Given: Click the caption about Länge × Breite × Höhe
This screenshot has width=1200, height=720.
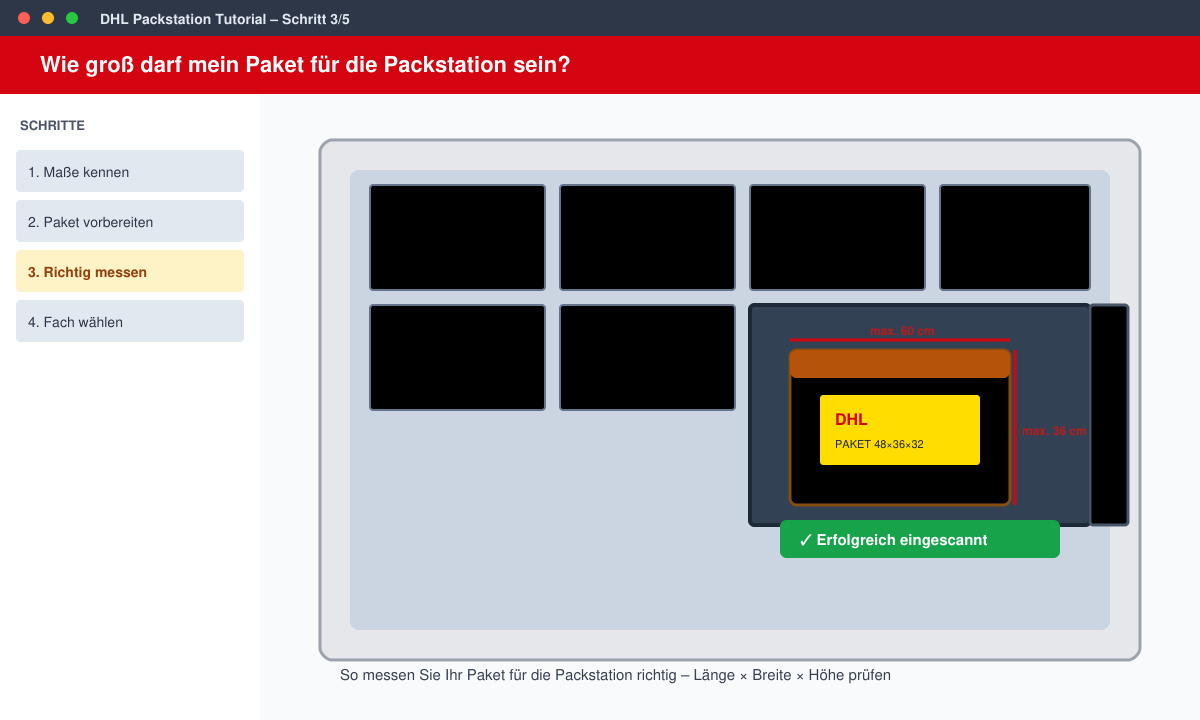Looking at the screenshot, I should 615,675.
